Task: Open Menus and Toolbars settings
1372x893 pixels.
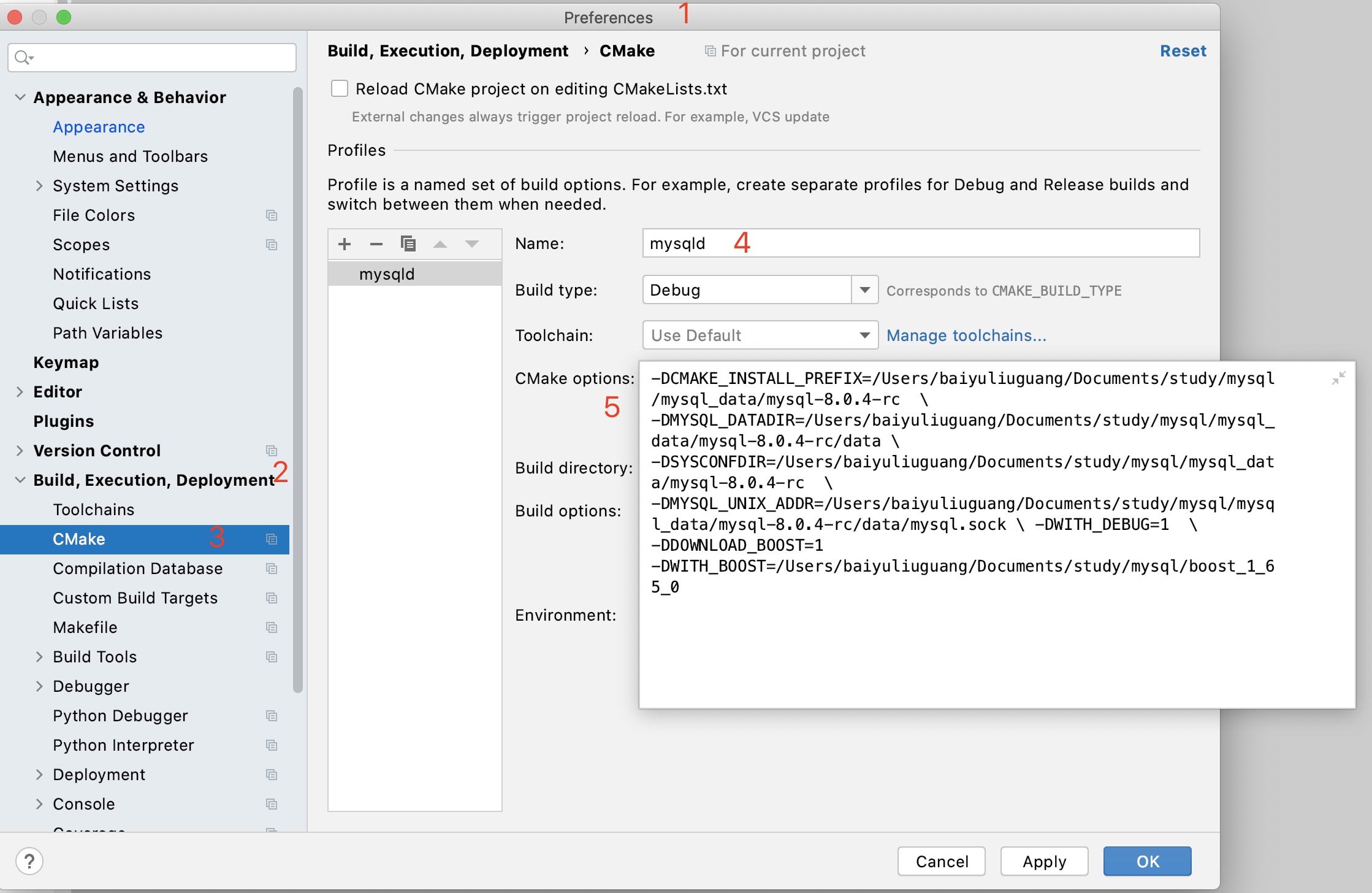Action: coord(130,156)
